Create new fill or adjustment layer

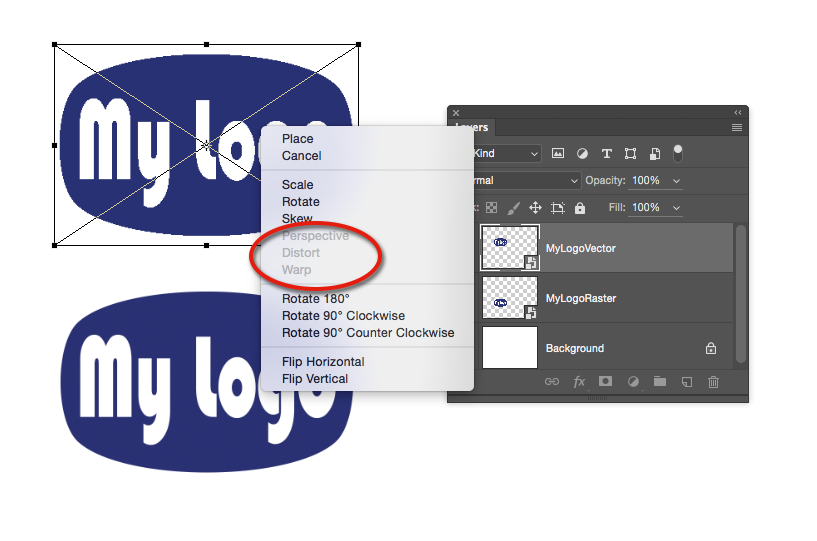pyautogui.click(x=633, y=382)
